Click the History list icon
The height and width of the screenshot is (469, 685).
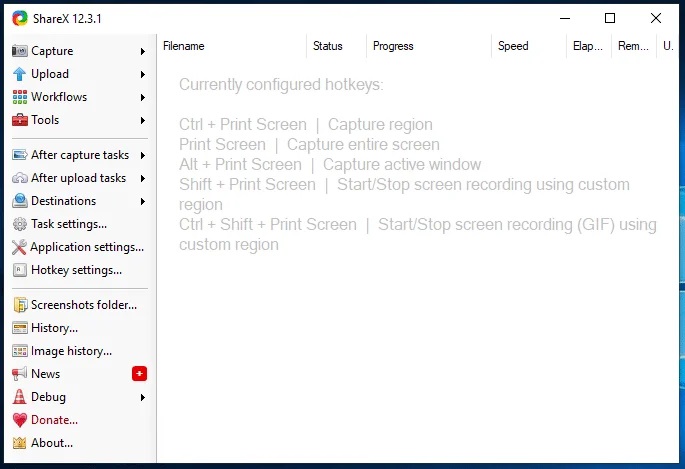click(20, 328)
